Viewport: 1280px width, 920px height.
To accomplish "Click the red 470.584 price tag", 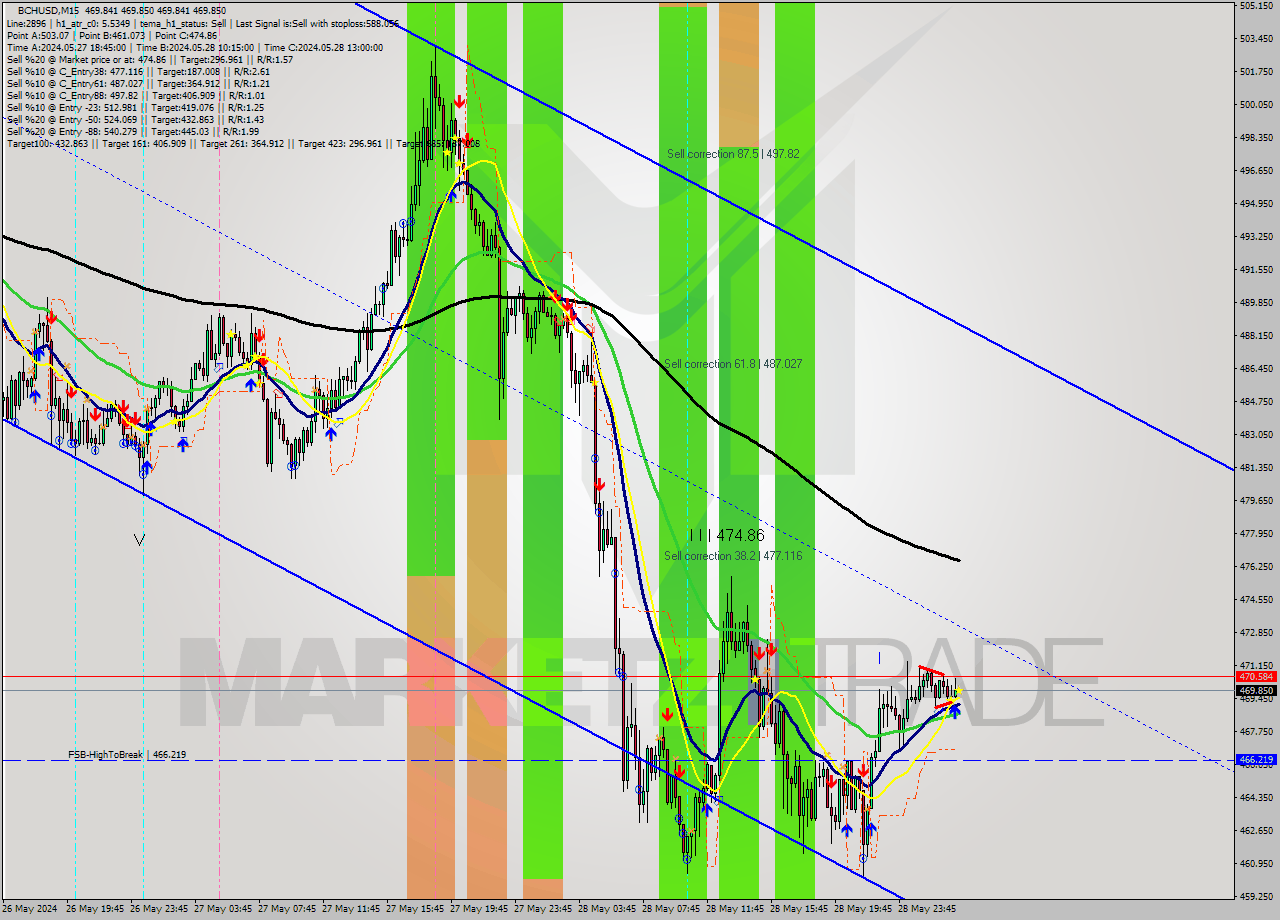I will 1256,677.
